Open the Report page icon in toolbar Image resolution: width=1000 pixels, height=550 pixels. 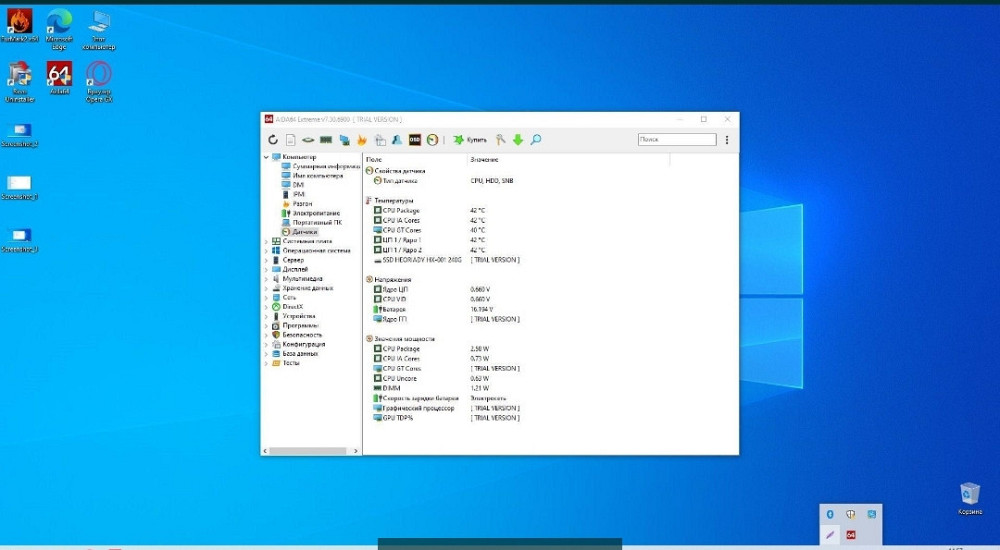[290, 140]
